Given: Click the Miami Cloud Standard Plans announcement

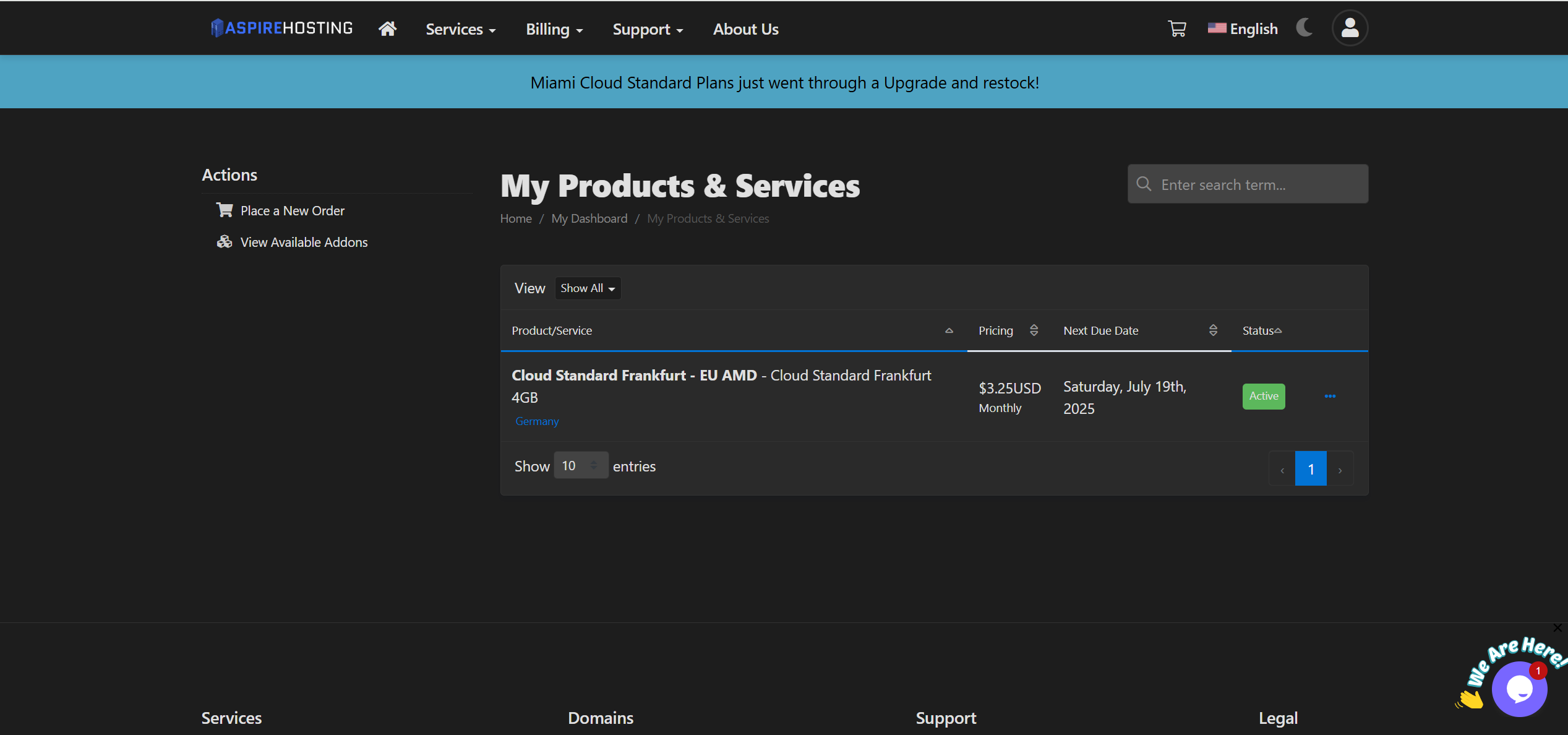Looking at the screenshot, I should 784,82.
